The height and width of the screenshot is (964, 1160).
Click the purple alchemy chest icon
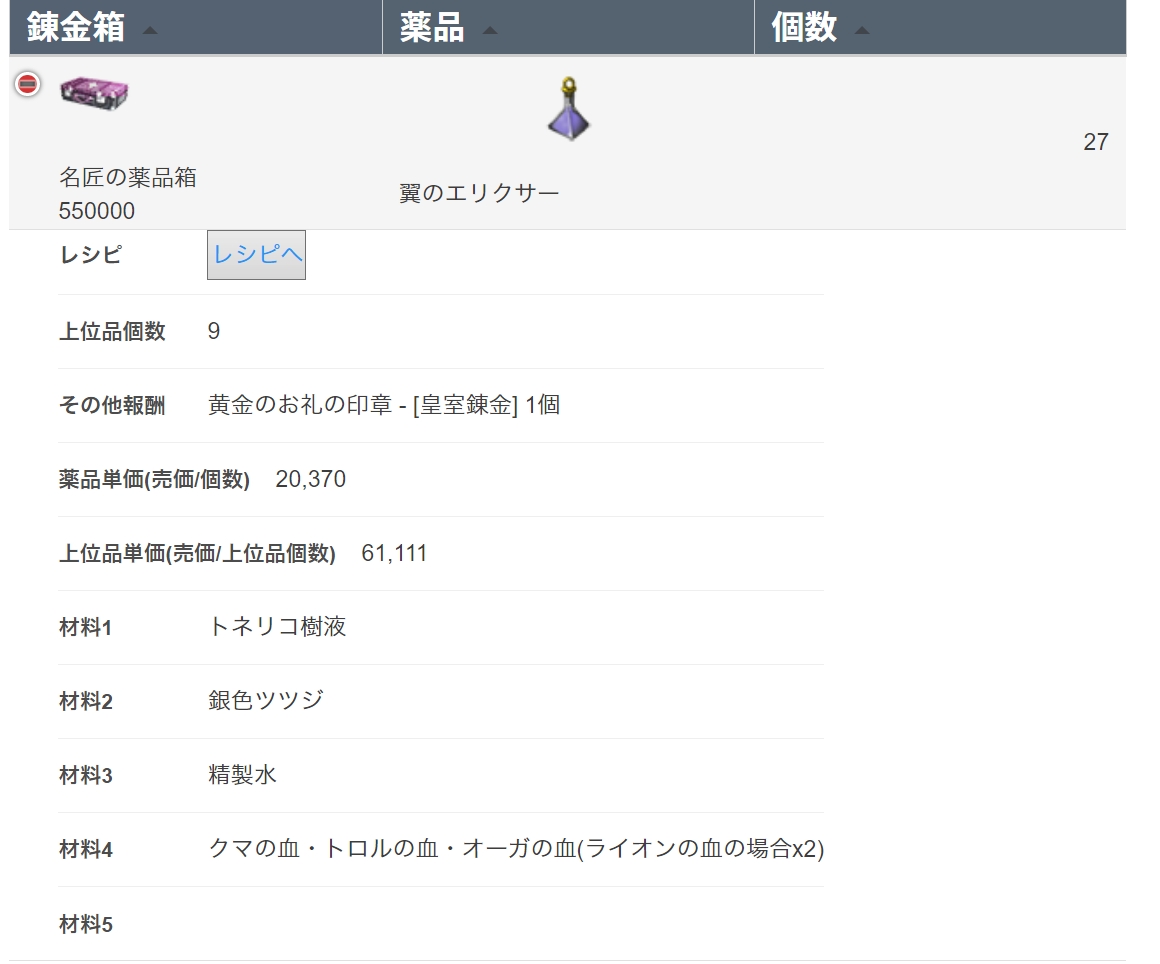pyautogui.click(x=94, y=92)
